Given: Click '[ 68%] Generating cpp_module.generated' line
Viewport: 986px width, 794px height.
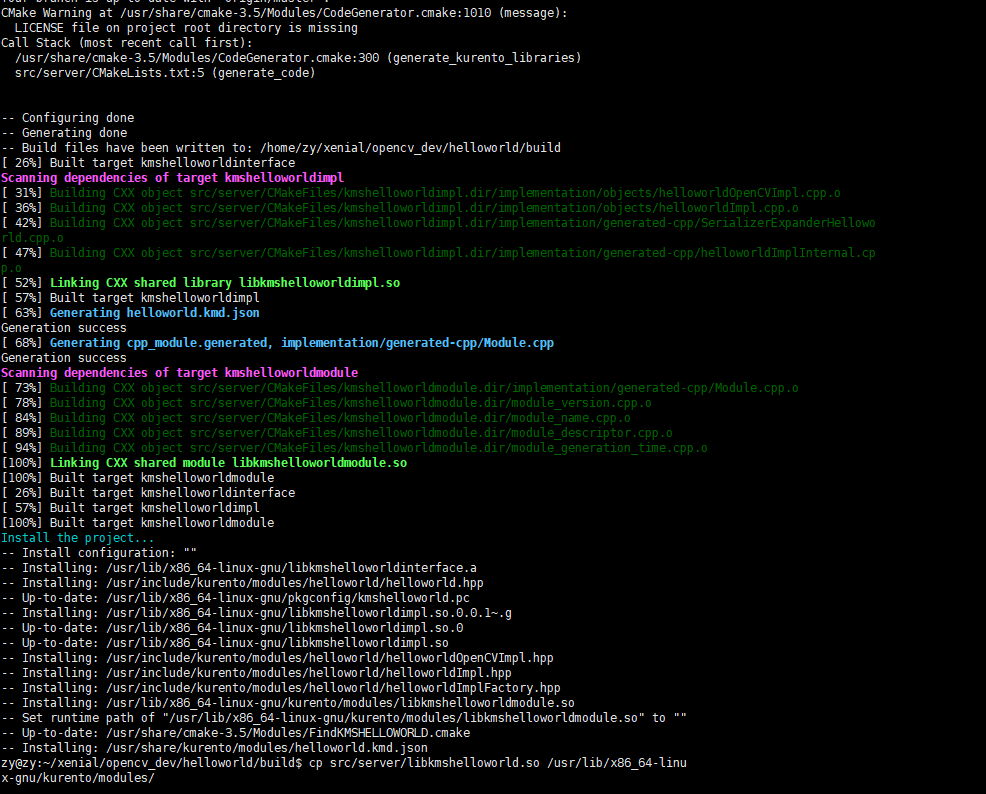Looking at the screenshot, I should point(277,343).
